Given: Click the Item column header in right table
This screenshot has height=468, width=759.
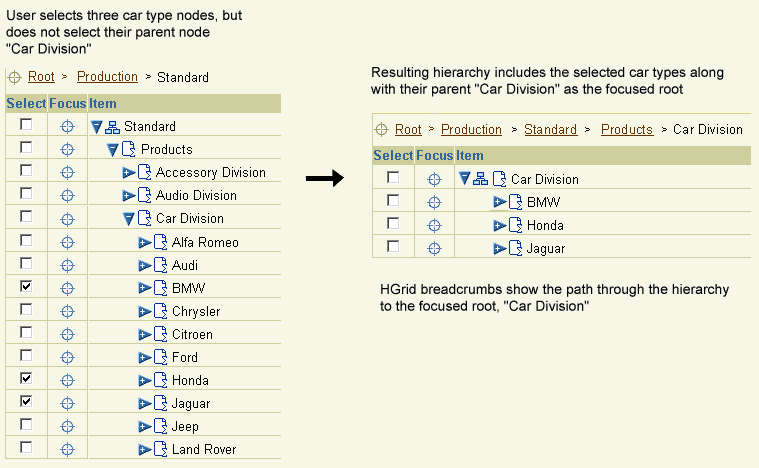Looking at the screenshot, I should coord(470,155).
